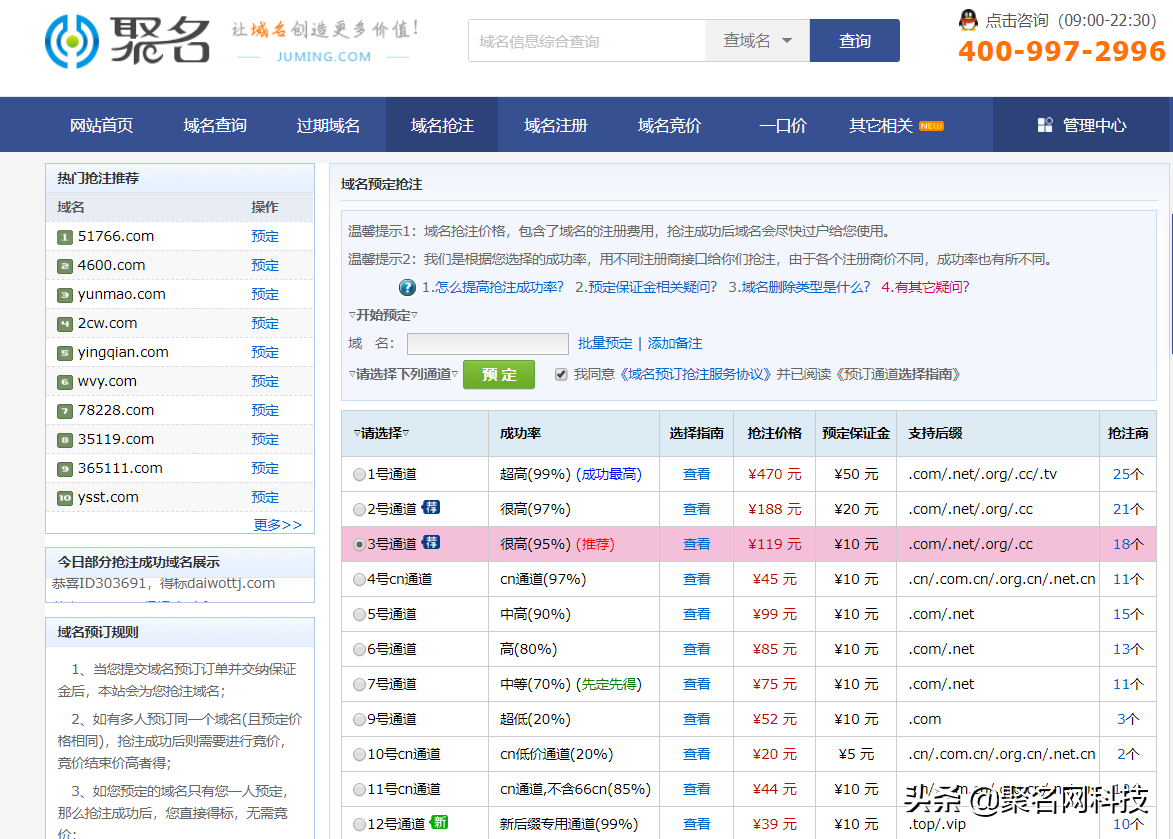
Task: Click the blue question mark help icon
Action: (407, 287)
